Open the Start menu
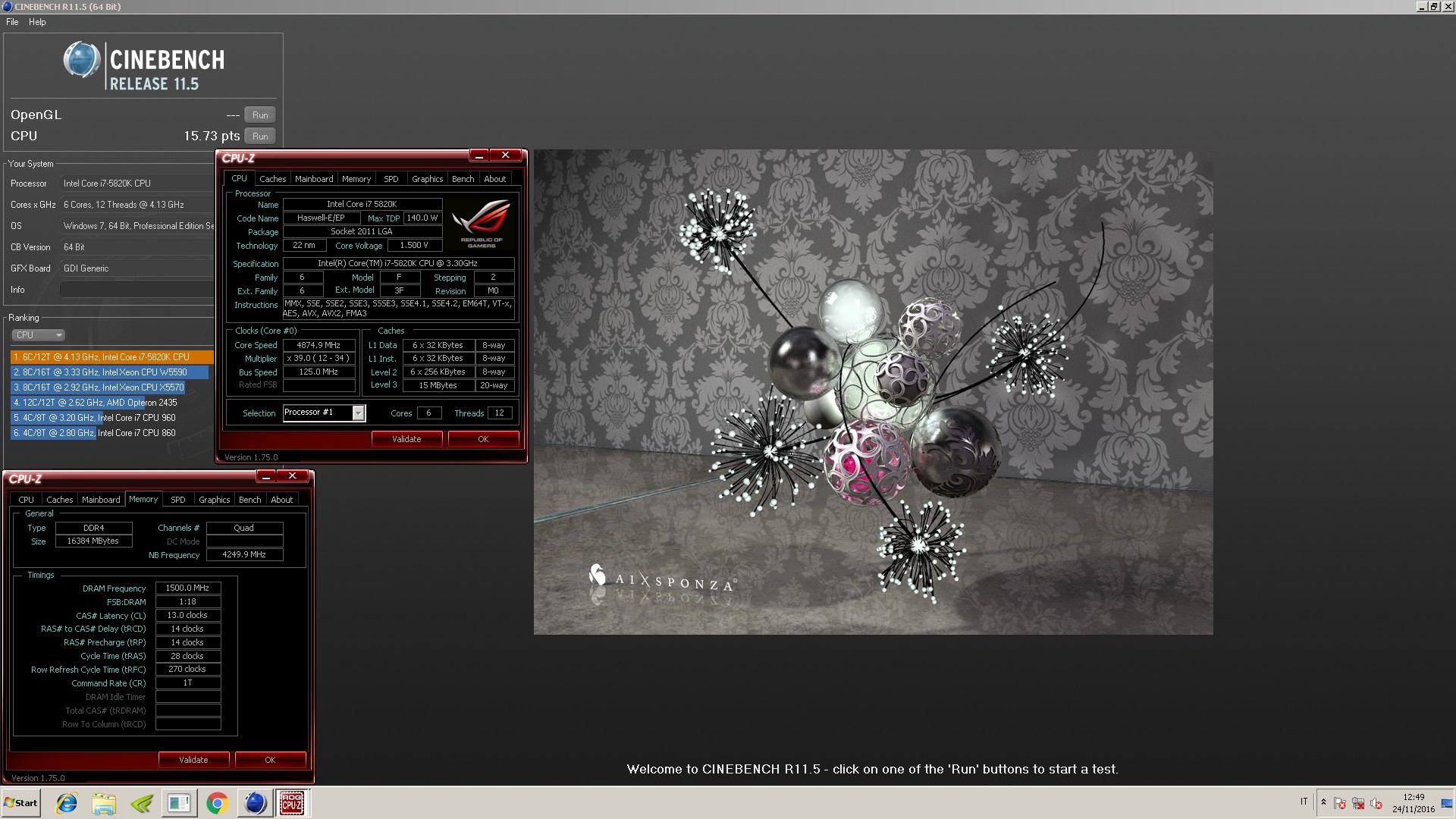 coord(21,803)
